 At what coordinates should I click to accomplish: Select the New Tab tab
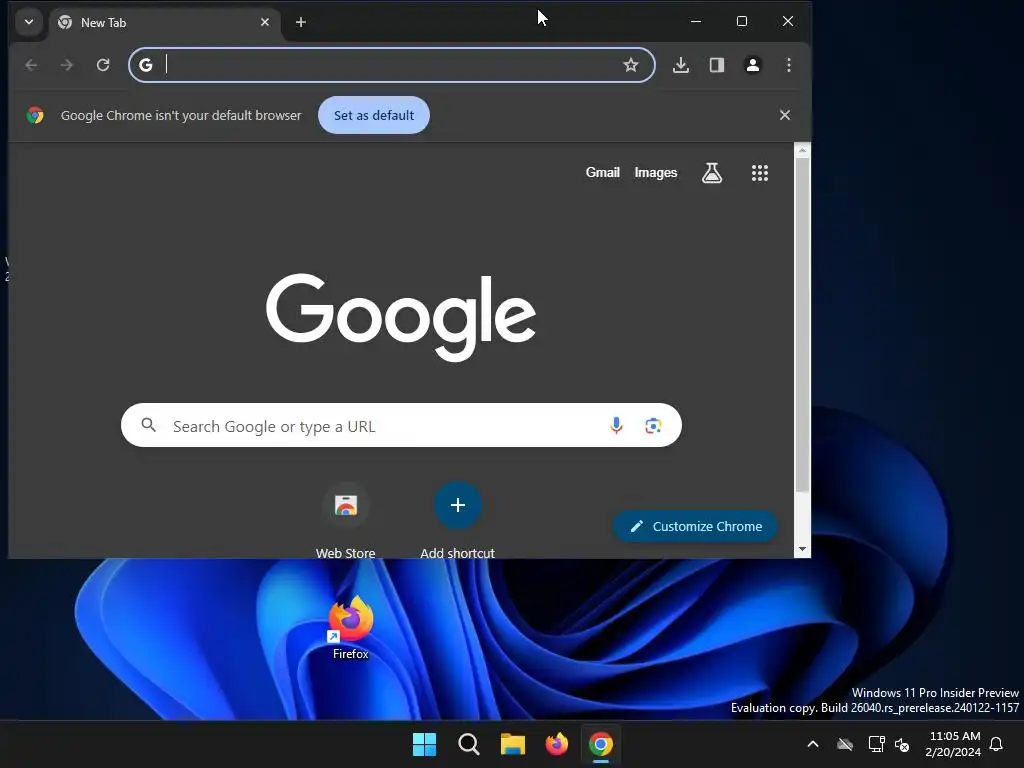coord(165,22)
